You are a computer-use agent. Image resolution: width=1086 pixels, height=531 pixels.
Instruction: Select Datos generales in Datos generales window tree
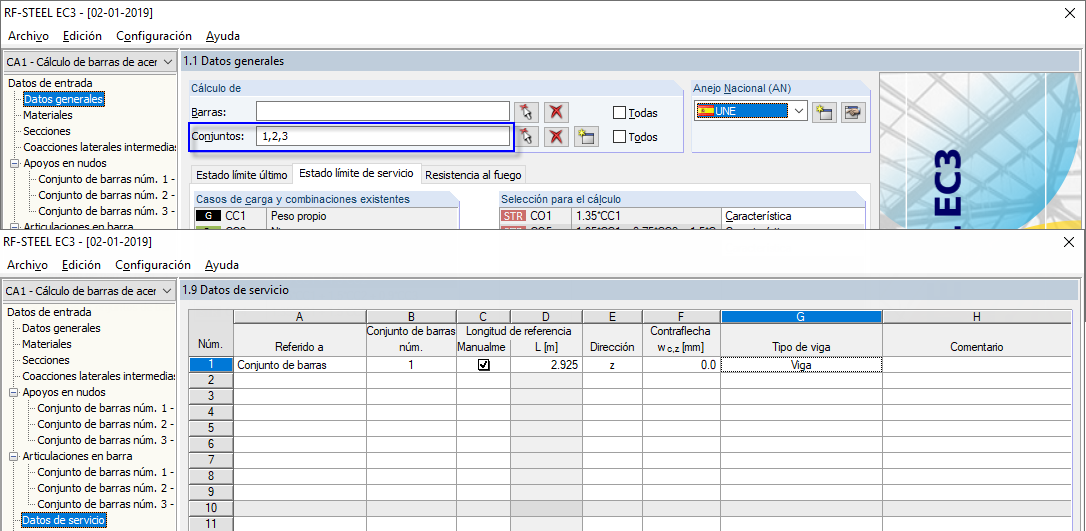point(64,99)
